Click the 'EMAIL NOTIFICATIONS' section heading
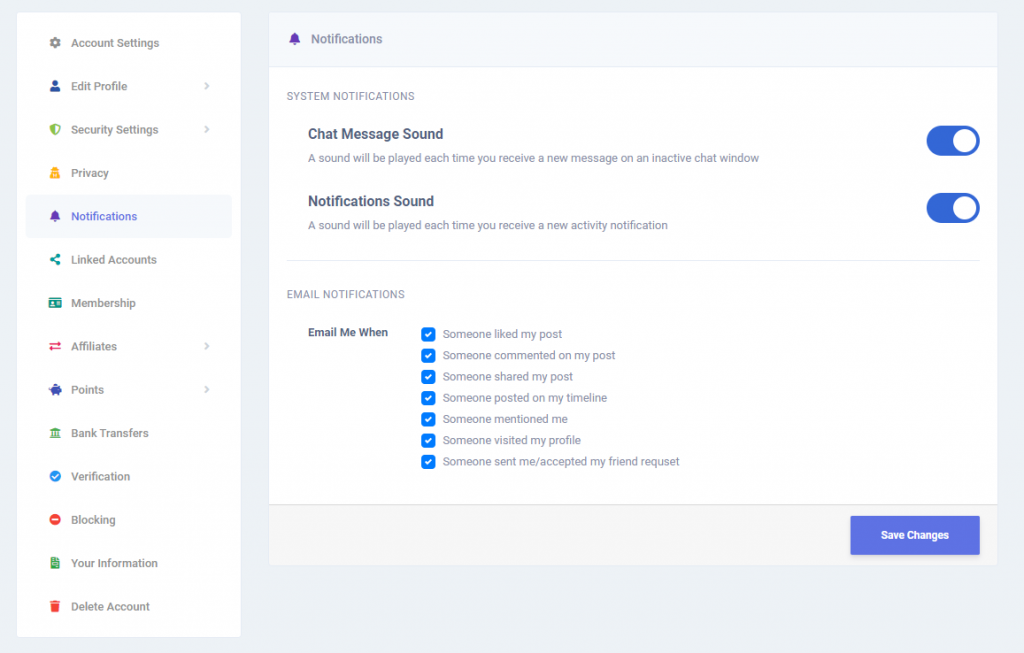The width and height of the screenshot is (1024, 653). (x=345, y=295)
